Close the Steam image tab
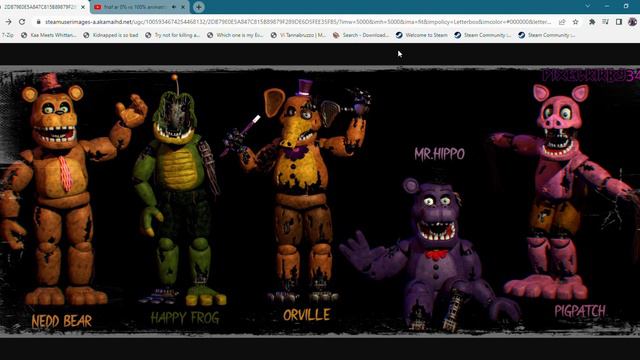Image resolution: width=640 pixels, height=360 pixels. click(x=83, y=7)
